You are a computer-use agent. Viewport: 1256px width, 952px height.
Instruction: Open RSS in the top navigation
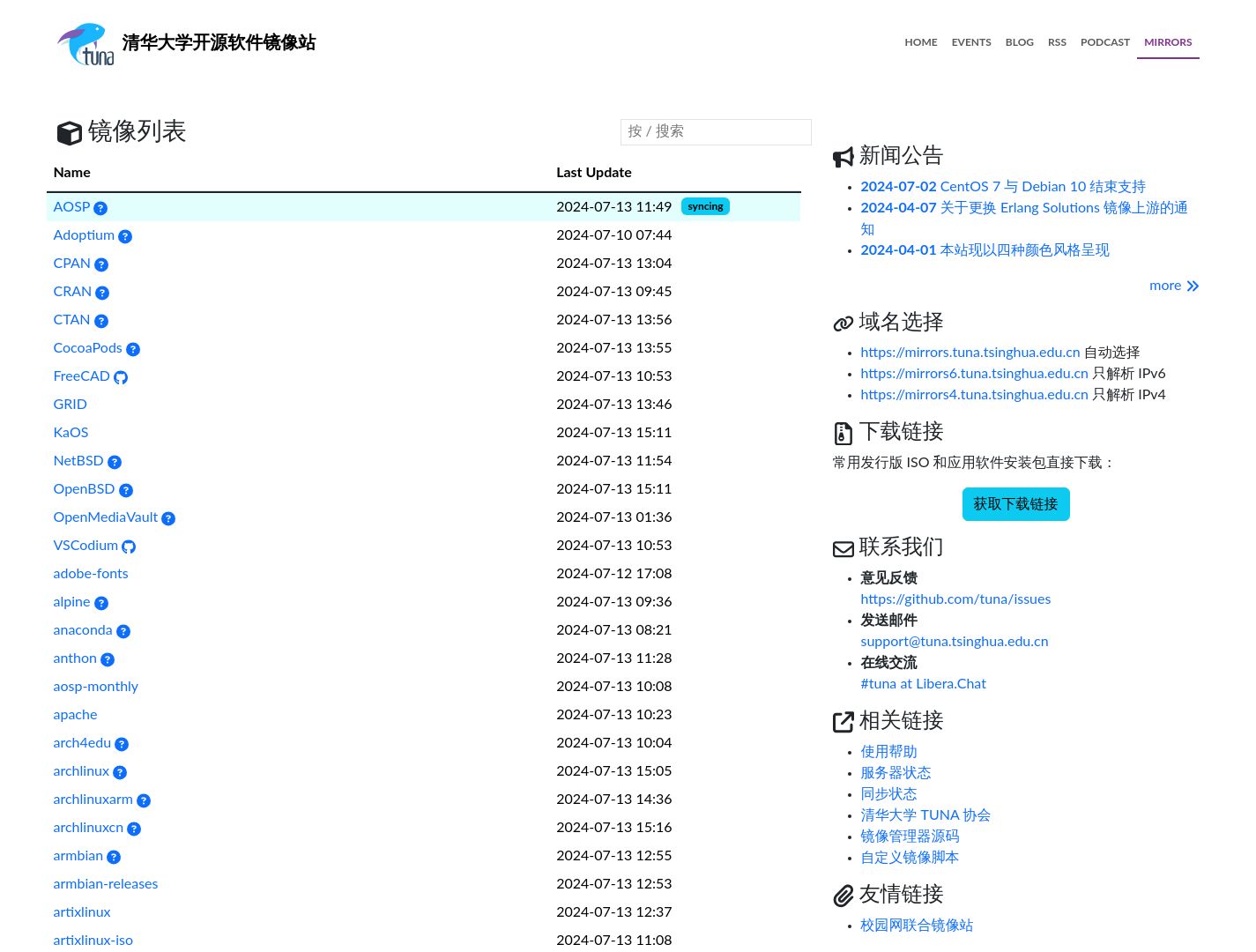point(1057,42)
